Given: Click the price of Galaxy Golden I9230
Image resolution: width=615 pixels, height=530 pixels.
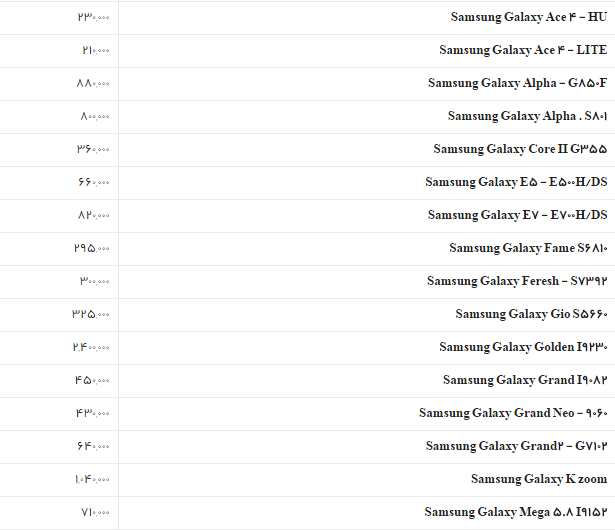Looking at the screenshot, I should pos(91,347).
